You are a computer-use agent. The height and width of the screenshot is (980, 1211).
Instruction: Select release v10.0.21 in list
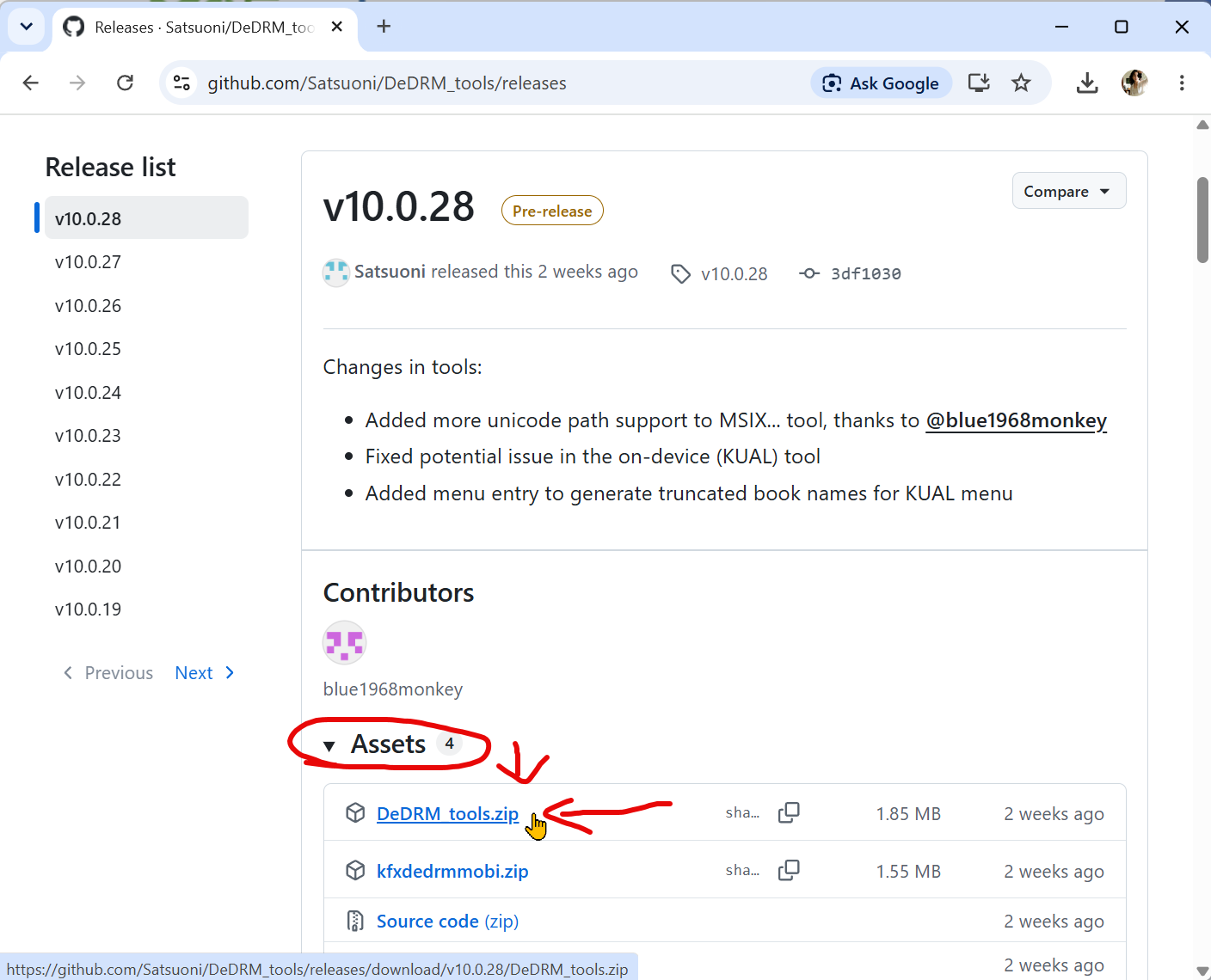[88, 523]
